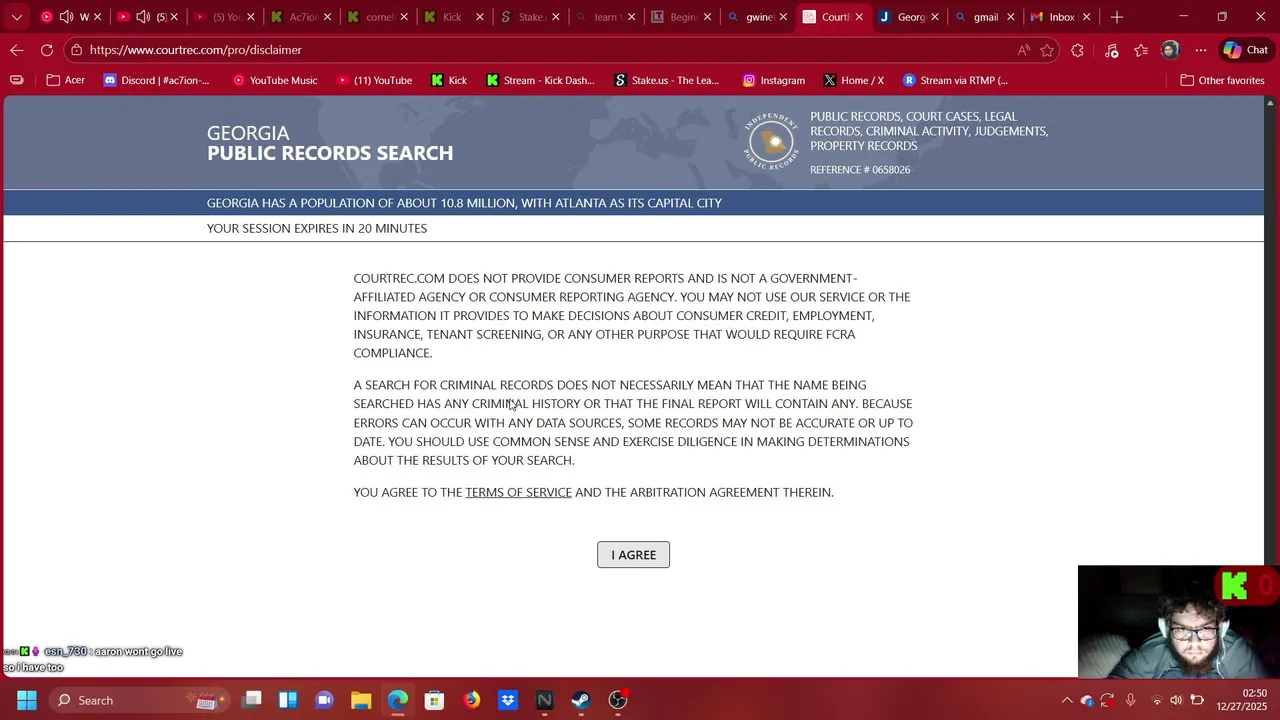
Task: Open the Instagram bookmark
Action: [773, 80]
